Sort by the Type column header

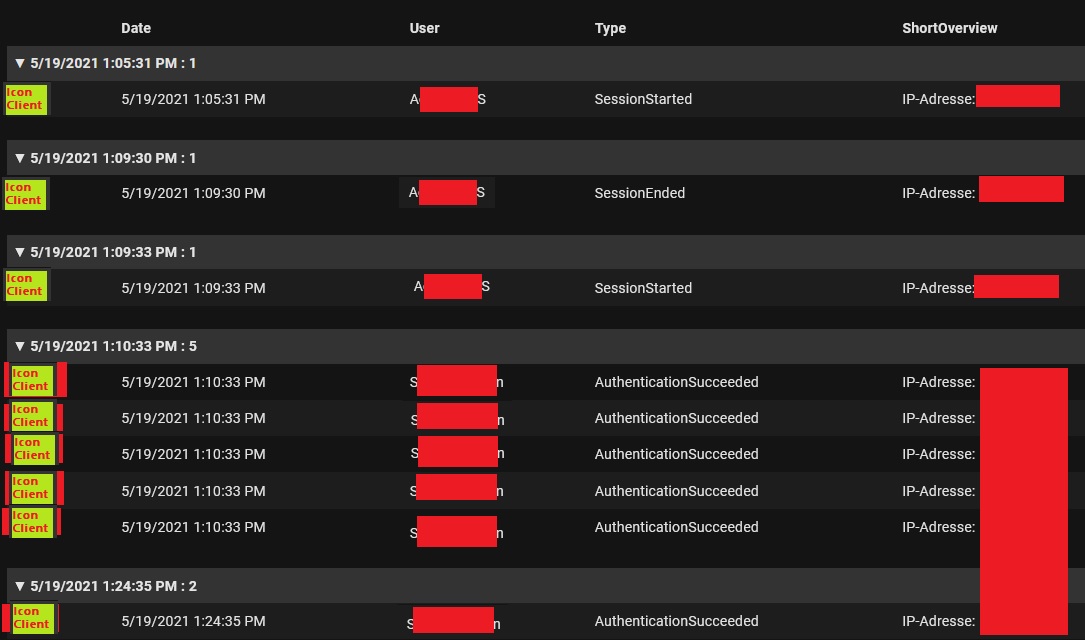tap(610, 28)
